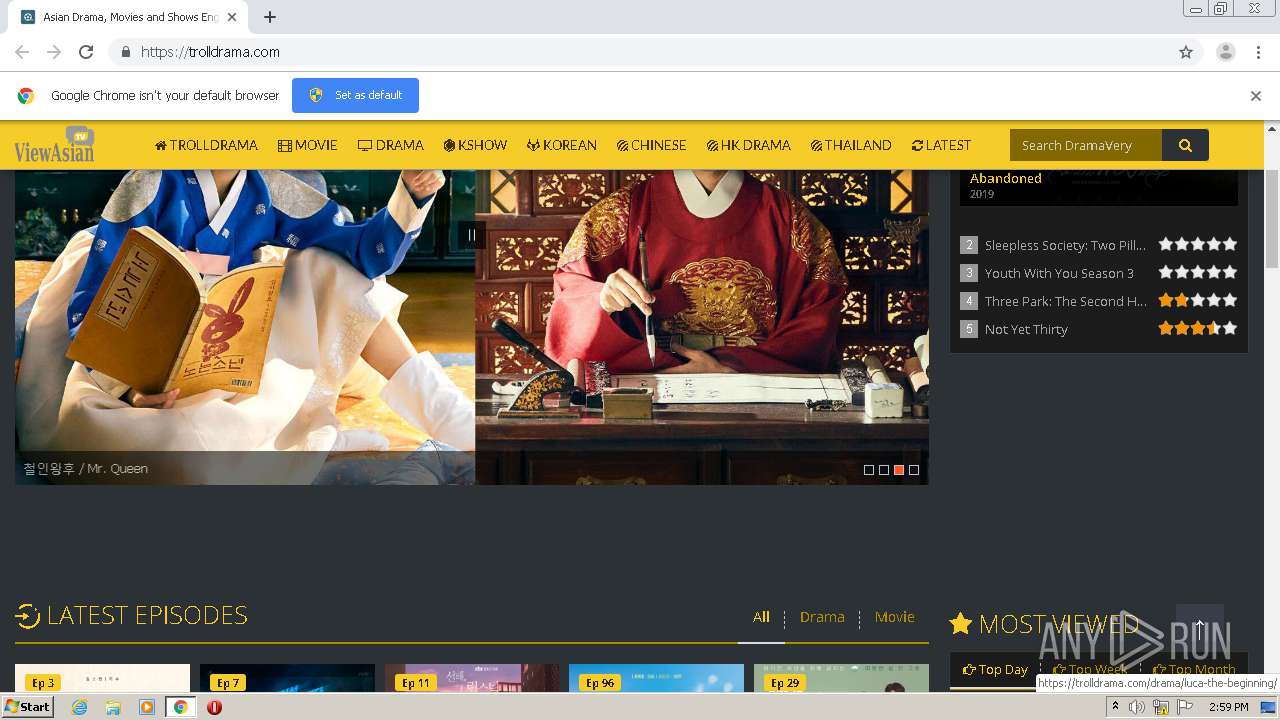
Task: Open the Windows Start menu
Action: (x=28, y=707)
